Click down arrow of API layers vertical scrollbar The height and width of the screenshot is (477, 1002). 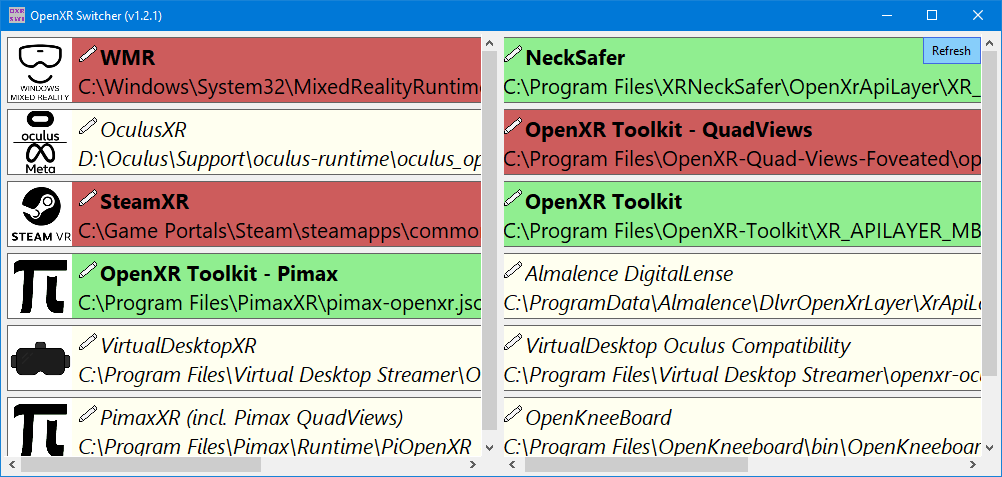990,448
